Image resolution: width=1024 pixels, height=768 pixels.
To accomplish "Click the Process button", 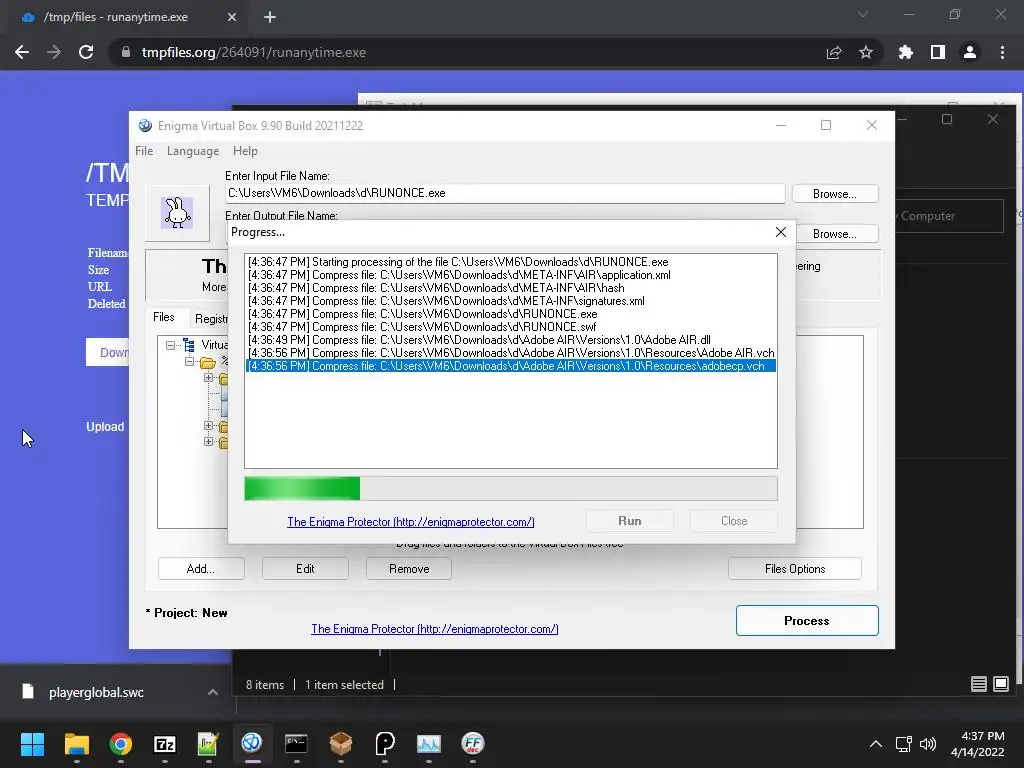I will coord(807,620).
